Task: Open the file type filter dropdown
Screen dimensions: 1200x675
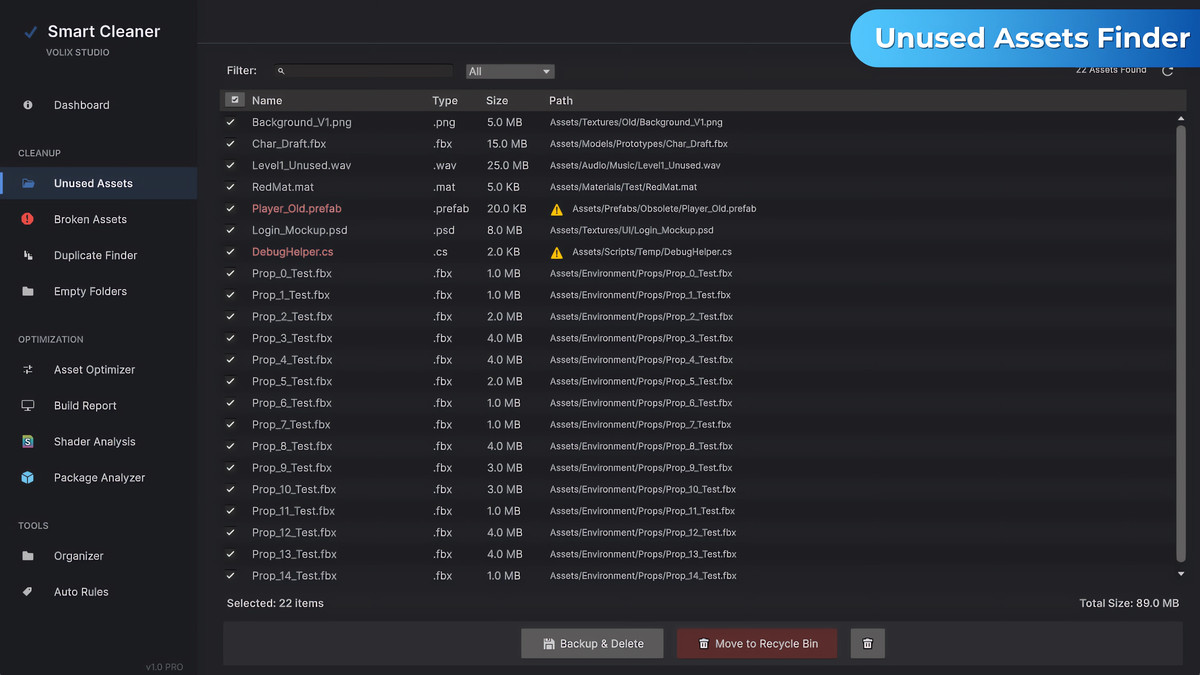Action: coord(509,71)
